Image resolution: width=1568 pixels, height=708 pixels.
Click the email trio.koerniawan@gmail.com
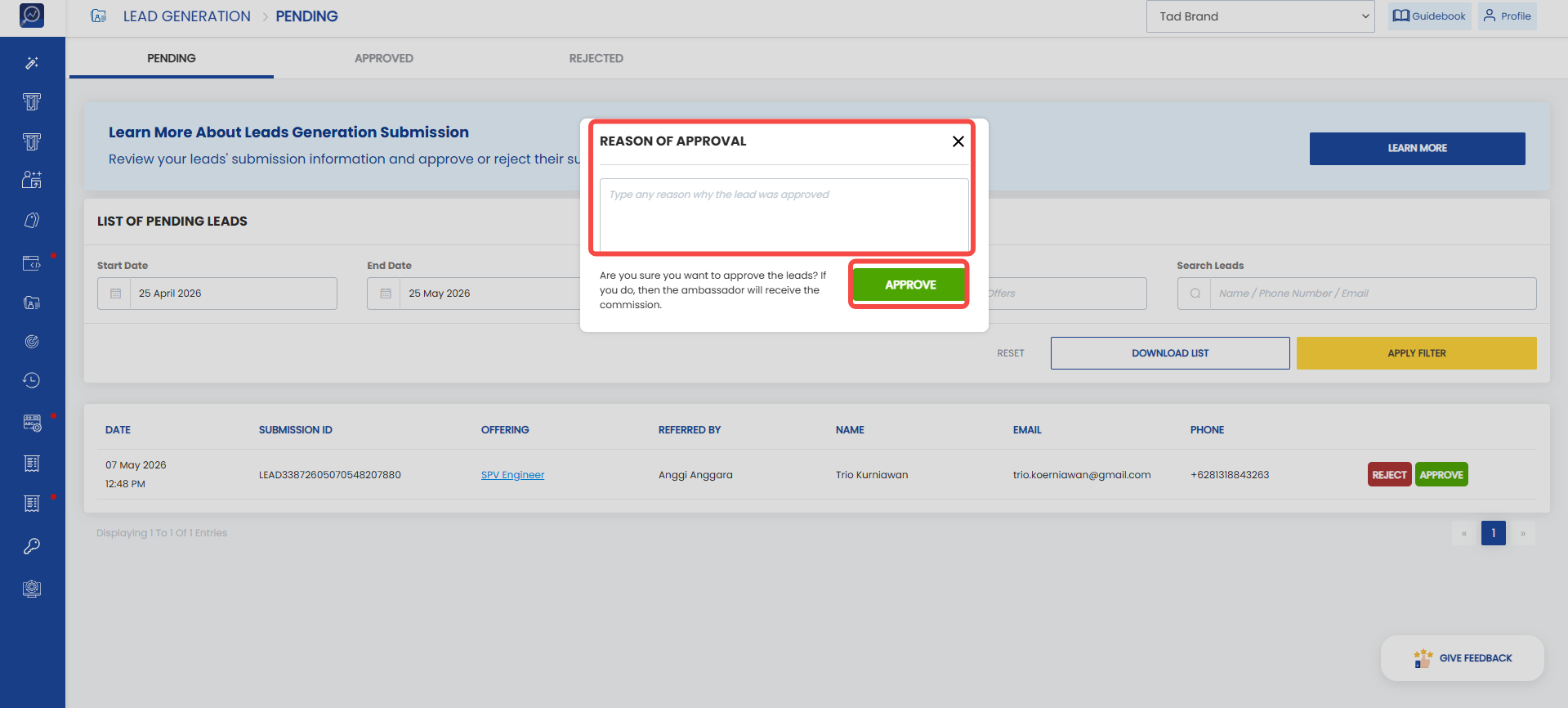[x=1082, y=475]
